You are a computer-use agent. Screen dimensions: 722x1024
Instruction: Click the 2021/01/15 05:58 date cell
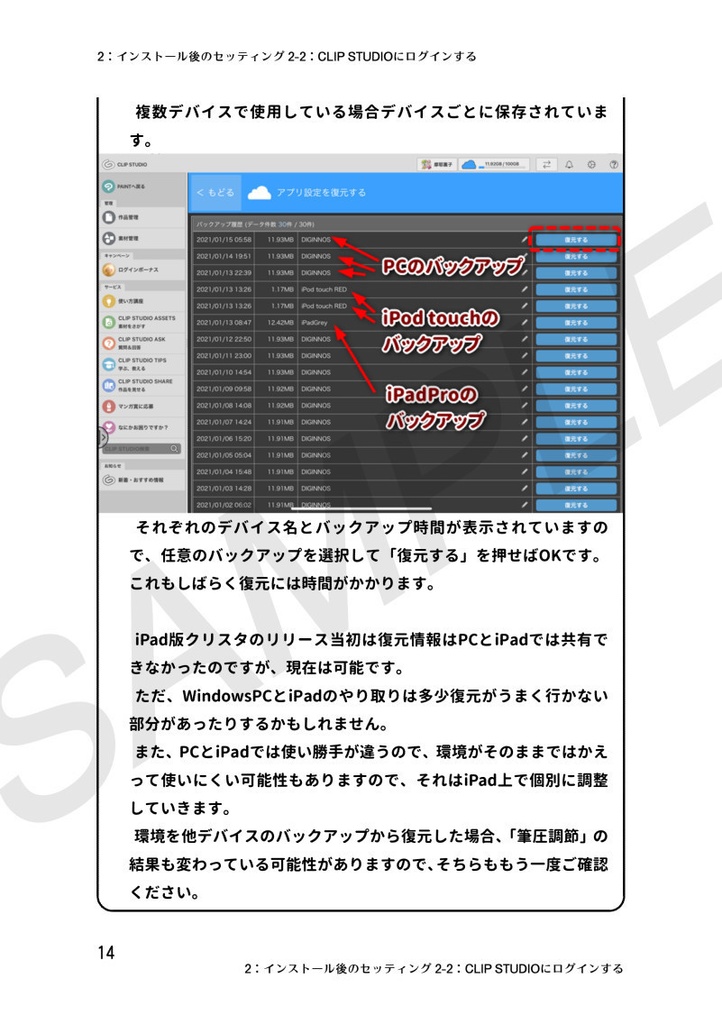click(224, 240)
